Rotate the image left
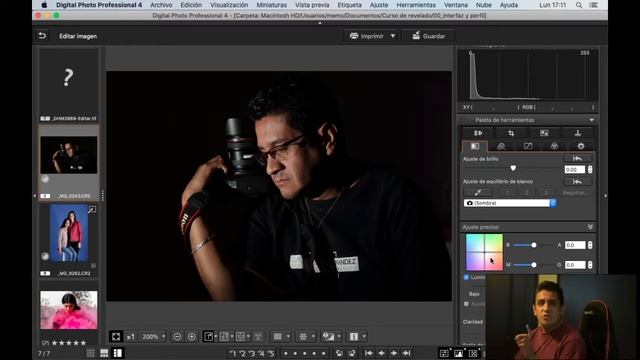 pyautogui.click(x=339, y=353)
